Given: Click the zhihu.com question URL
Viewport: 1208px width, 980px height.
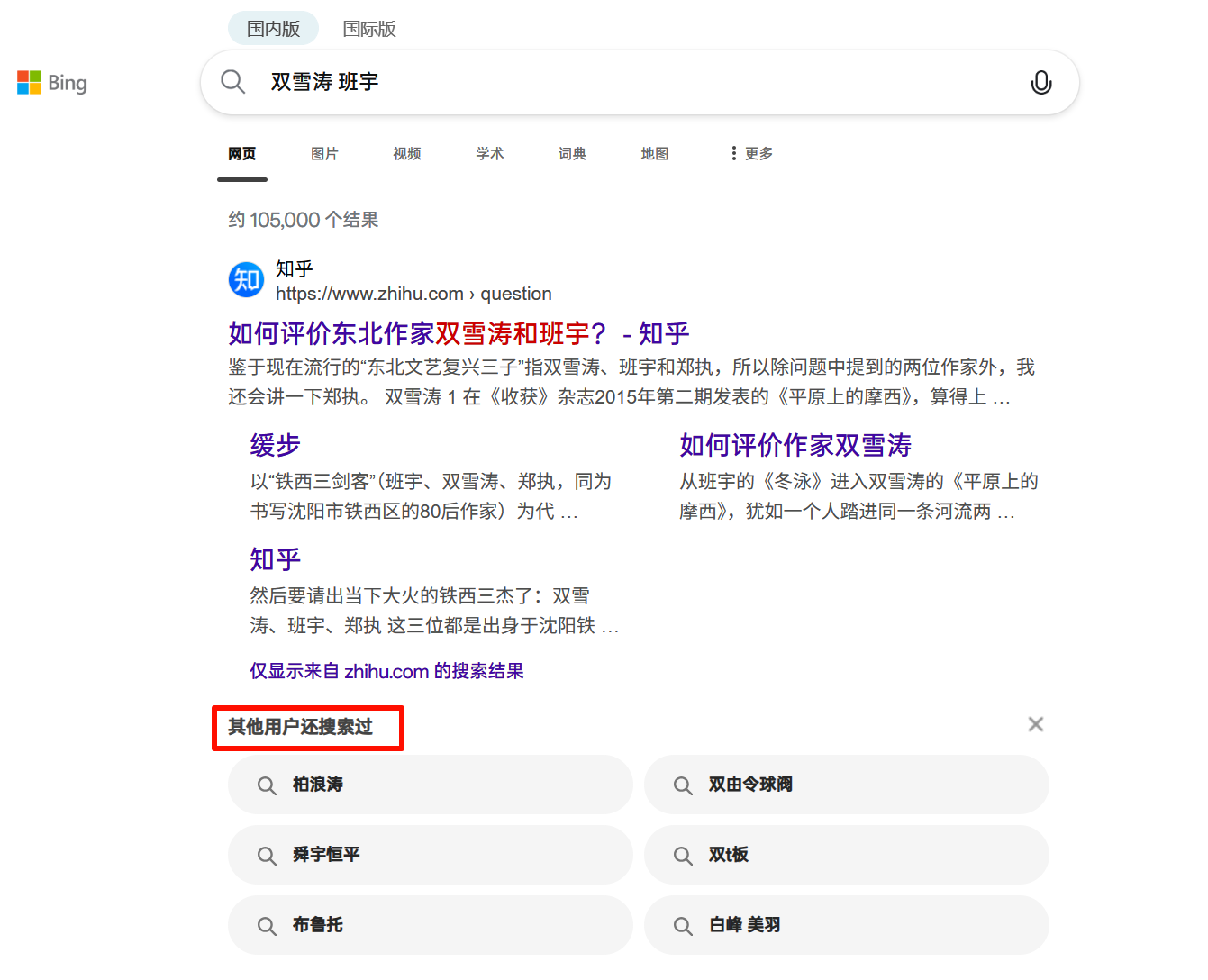Looking at the screenshot, I should coord(413,294).
